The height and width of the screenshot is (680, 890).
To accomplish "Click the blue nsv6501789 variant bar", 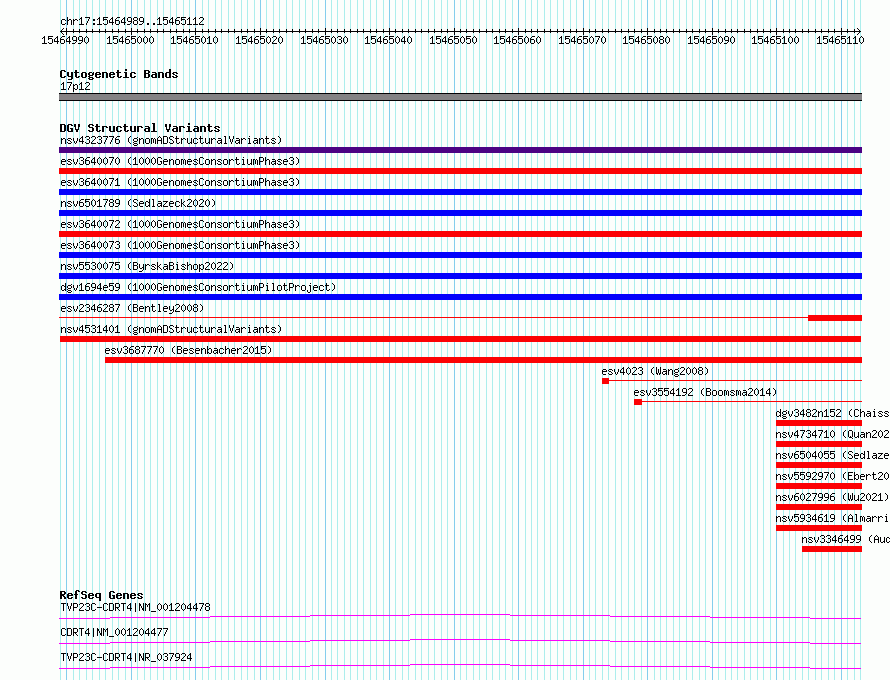I will click(x=460, y=213).
